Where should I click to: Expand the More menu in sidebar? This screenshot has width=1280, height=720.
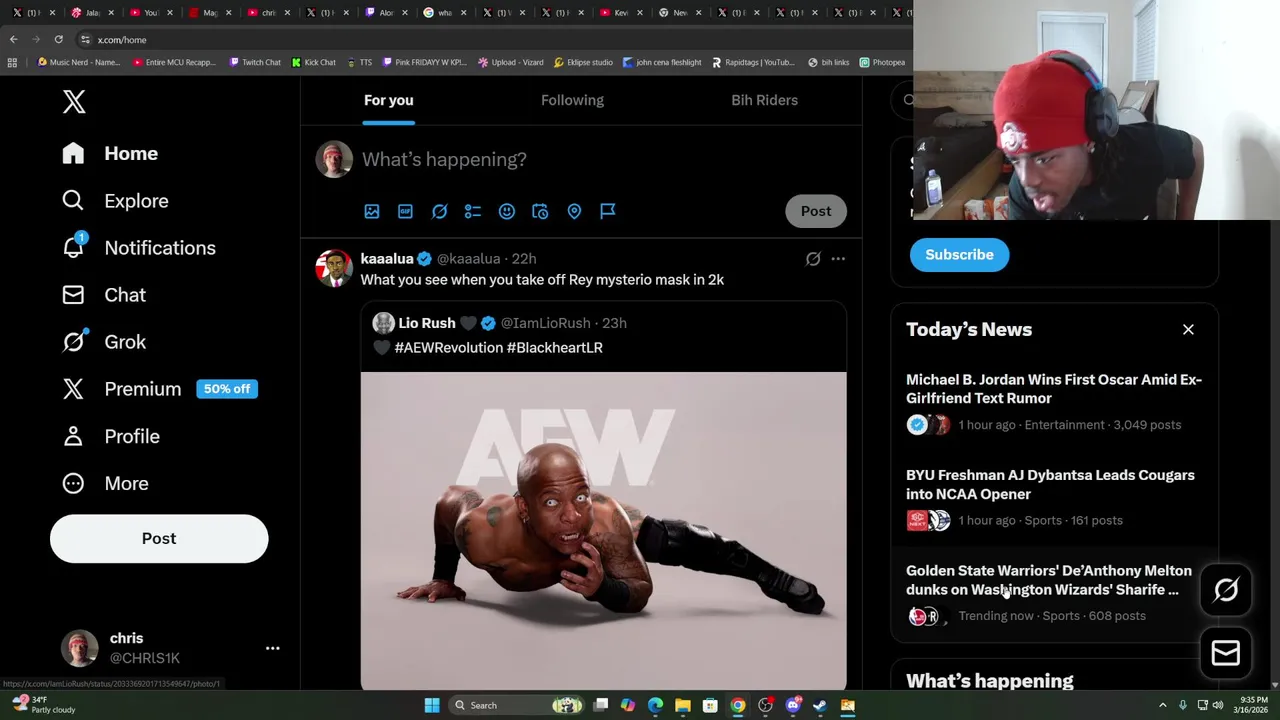105,483
